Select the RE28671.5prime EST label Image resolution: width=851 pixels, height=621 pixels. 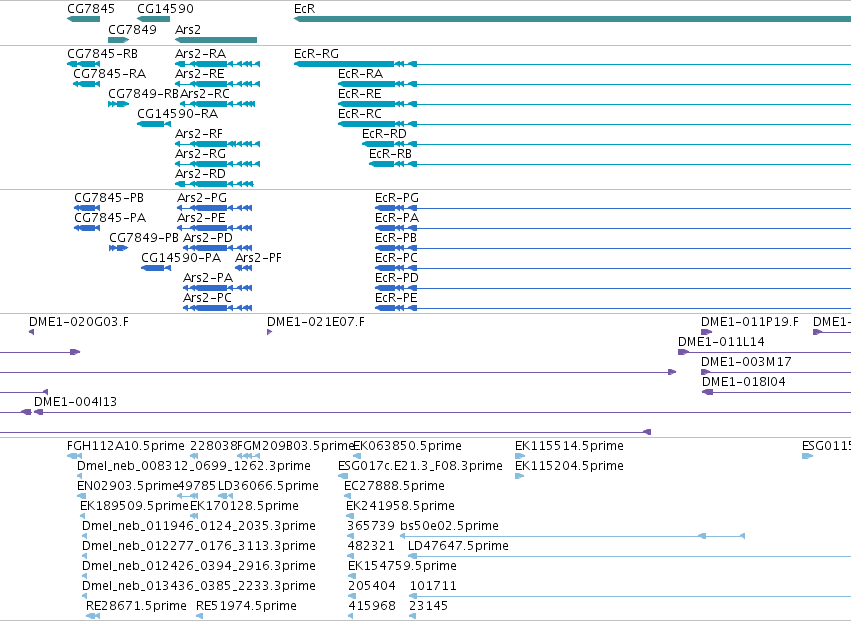(136, 606)
